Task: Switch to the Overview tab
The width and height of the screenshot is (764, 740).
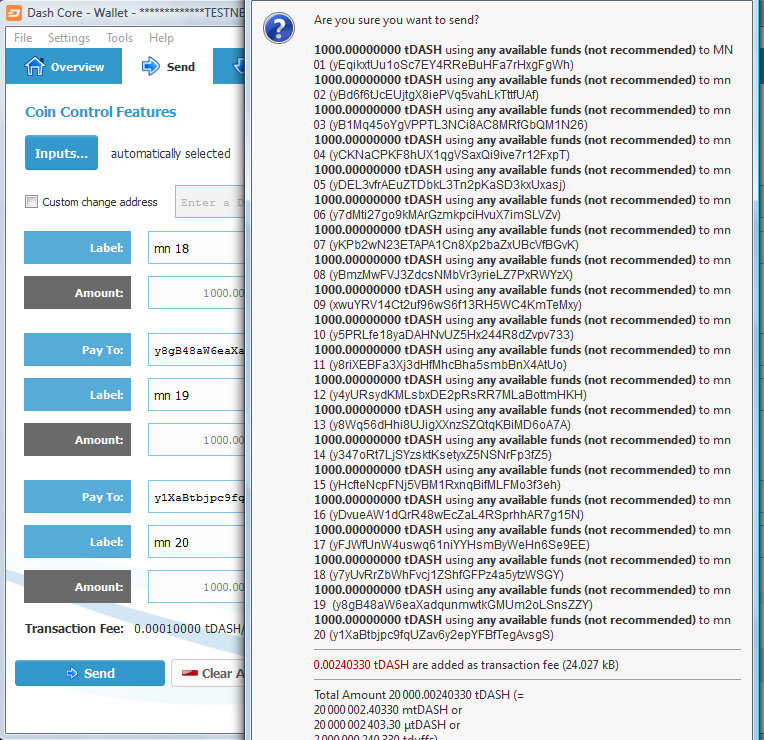Action: click(64, 66)
